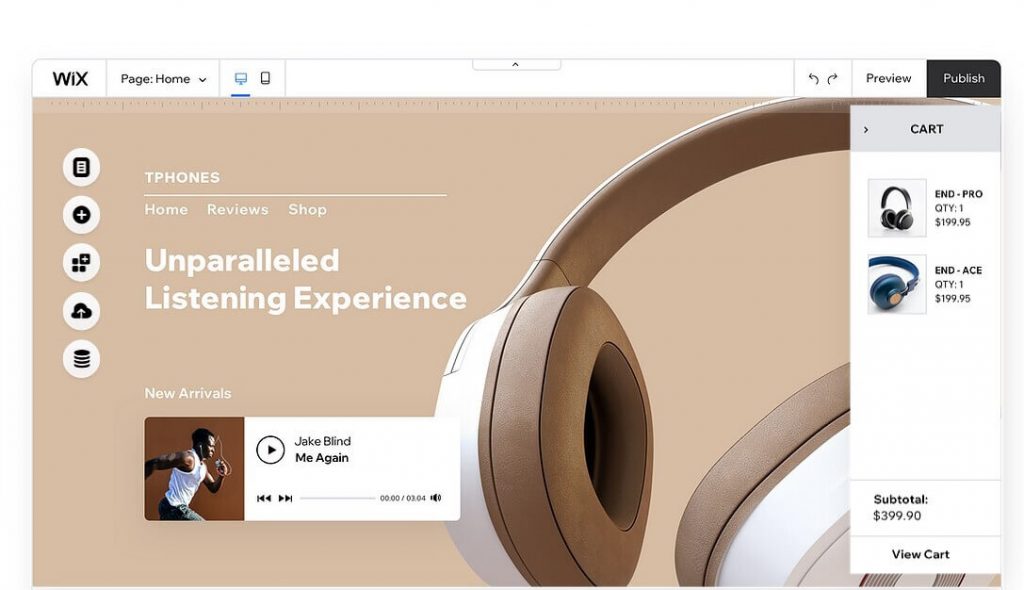The width and height of the screenshot is (1024, 590).
Task: Skip to previous track in player
Action: click(x=264, y=498)
